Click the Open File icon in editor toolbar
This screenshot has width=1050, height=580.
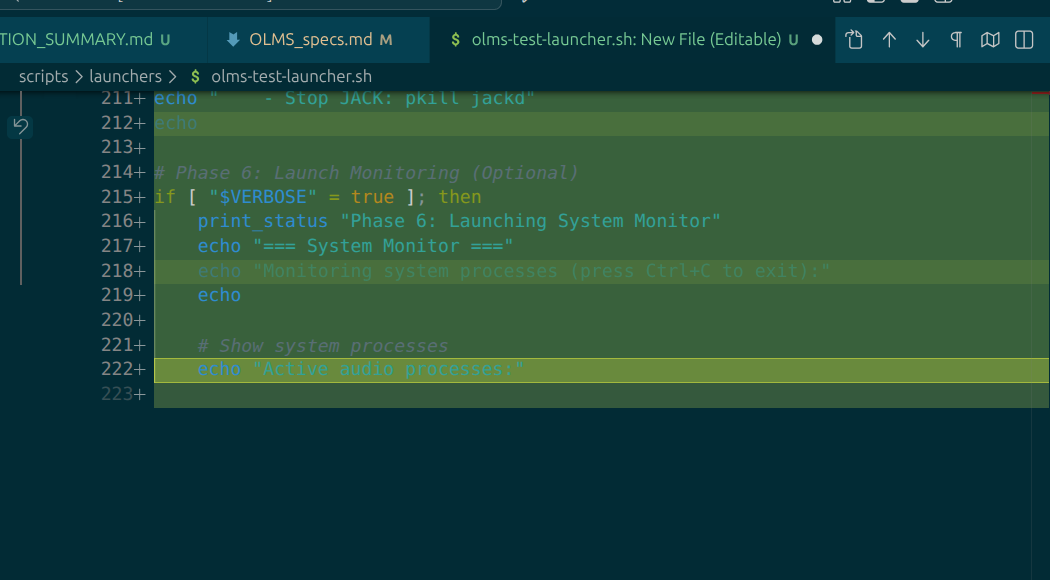click(x=854, y=40)
